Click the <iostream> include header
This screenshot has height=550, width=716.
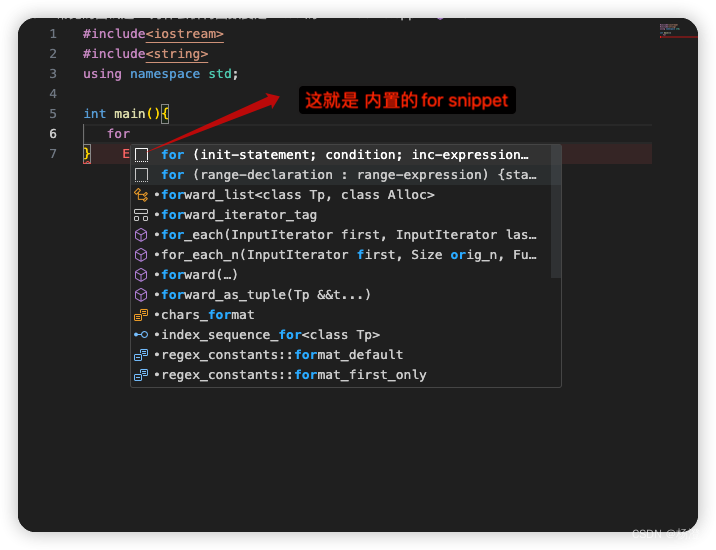coord(185,34)
